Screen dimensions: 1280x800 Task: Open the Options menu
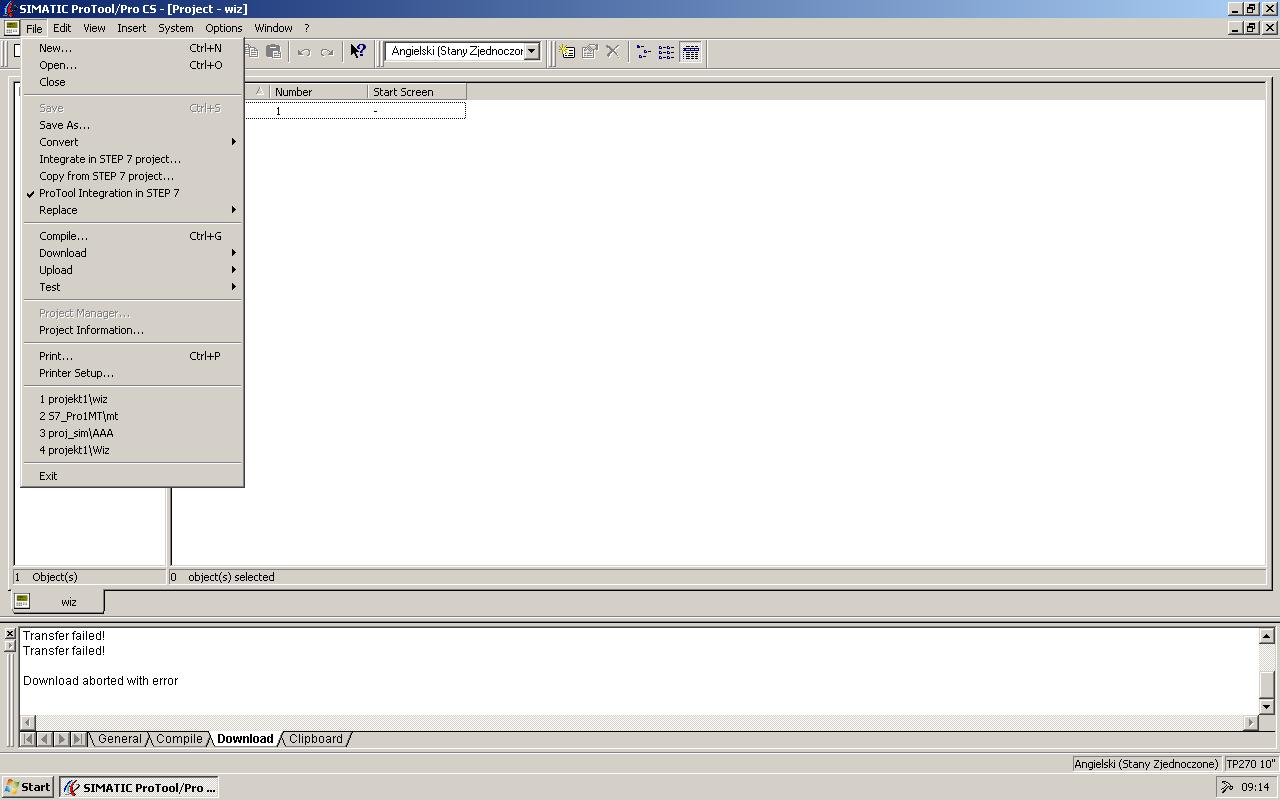[224, 28]
